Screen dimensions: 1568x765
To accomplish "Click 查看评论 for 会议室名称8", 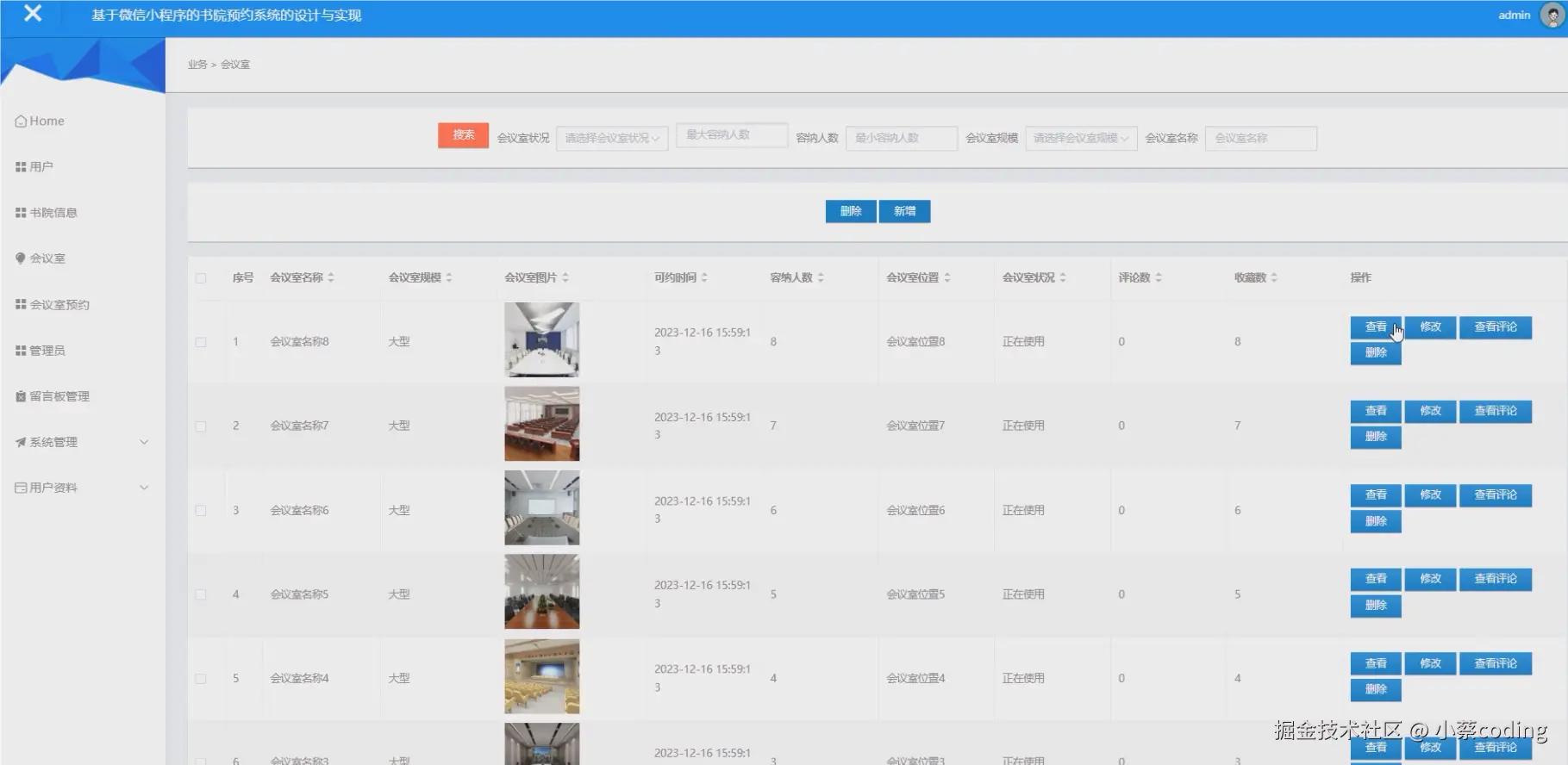I will [x=1496, y=327].
